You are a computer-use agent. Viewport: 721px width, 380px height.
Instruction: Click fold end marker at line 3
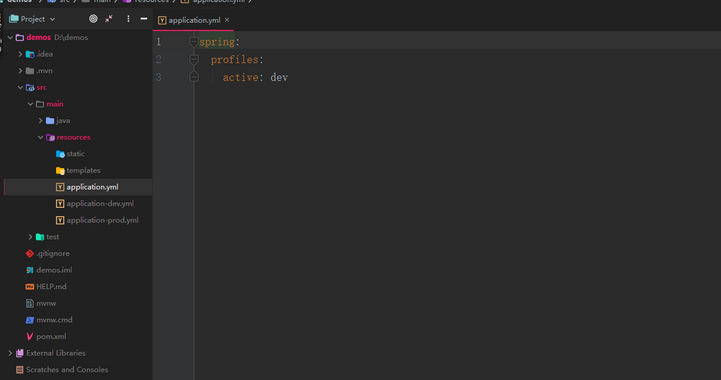194,77
